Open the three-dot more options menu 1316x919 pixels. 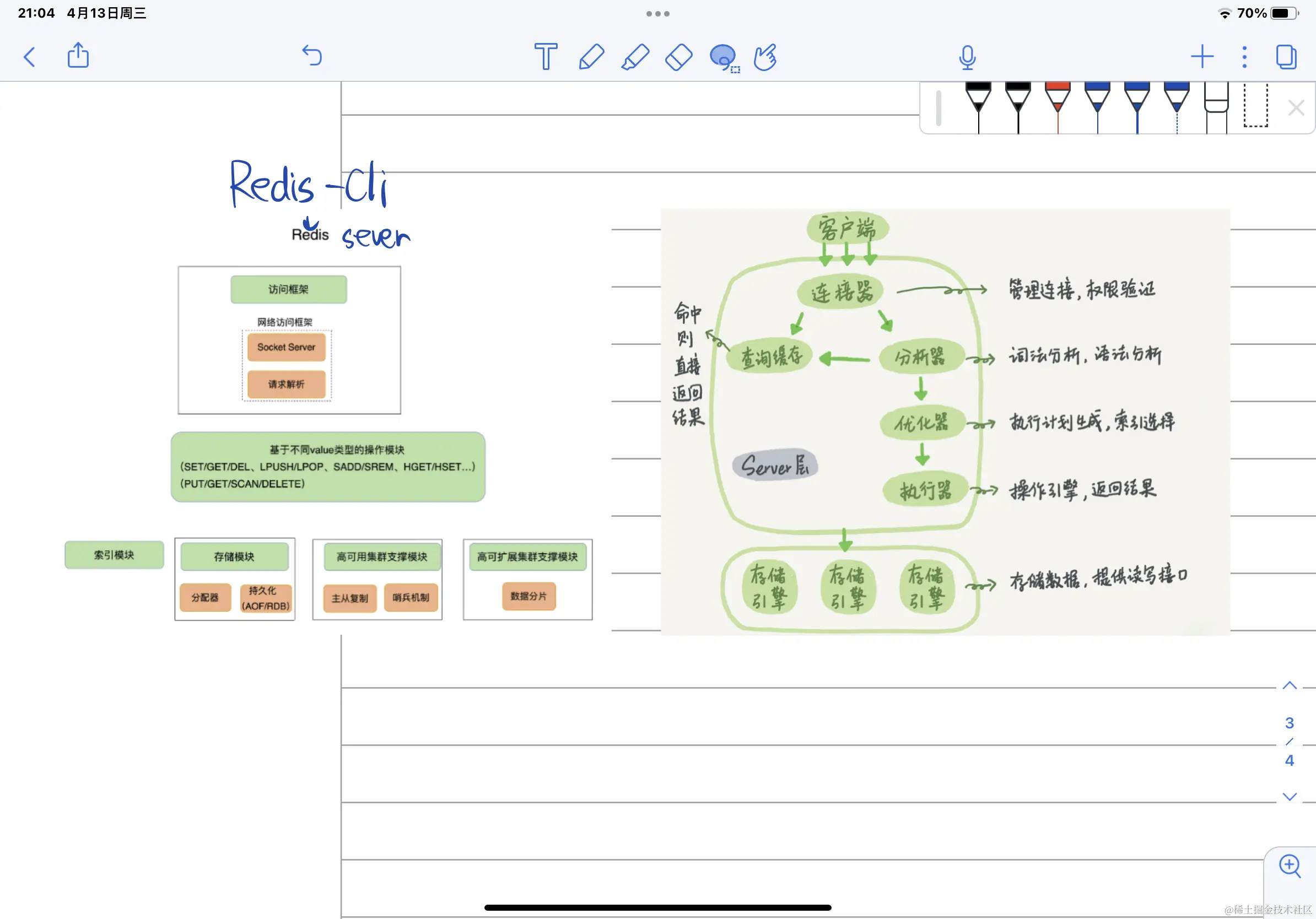1244,57
